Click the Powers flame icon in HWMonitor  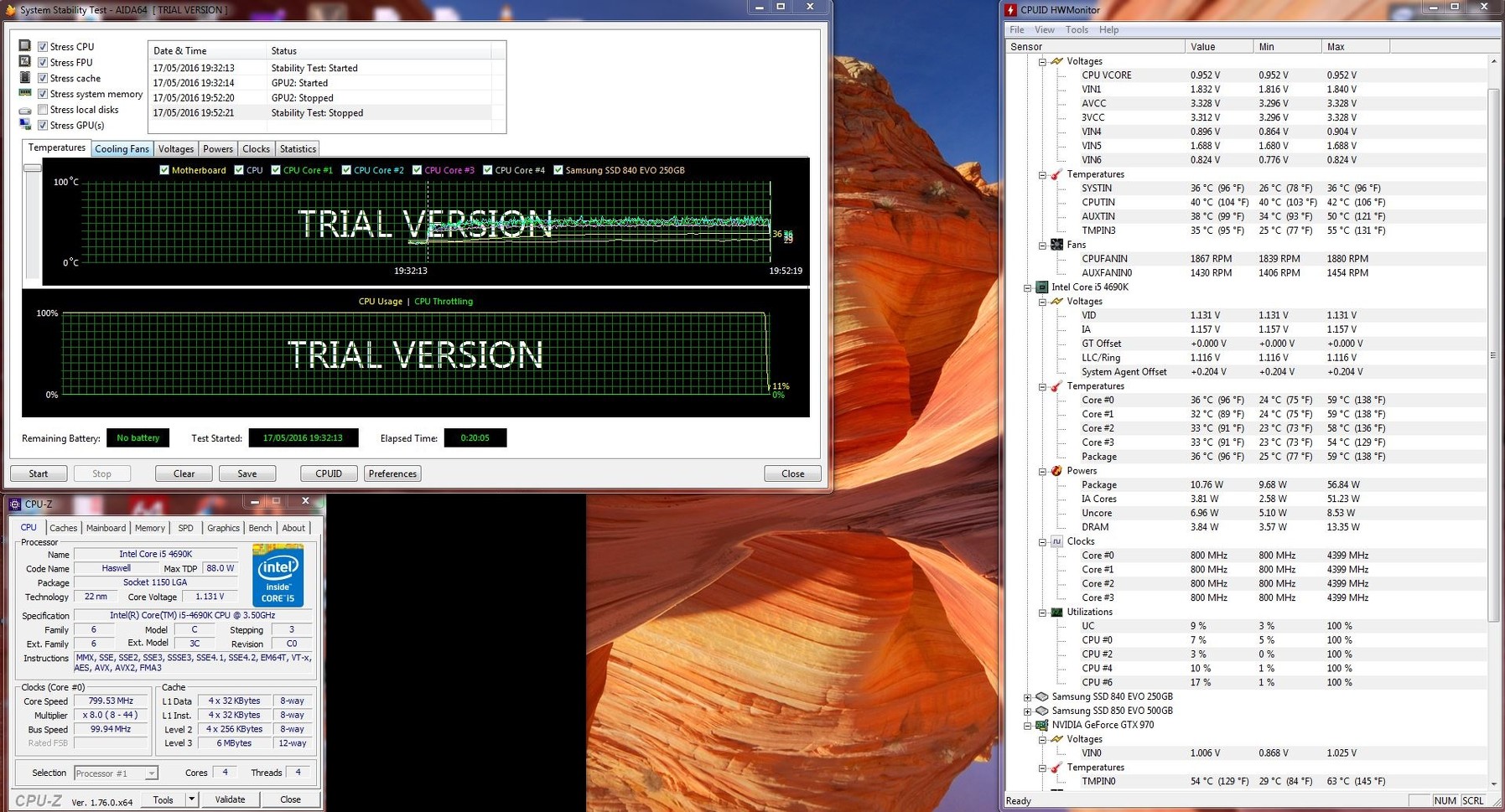click(1056, 471)
